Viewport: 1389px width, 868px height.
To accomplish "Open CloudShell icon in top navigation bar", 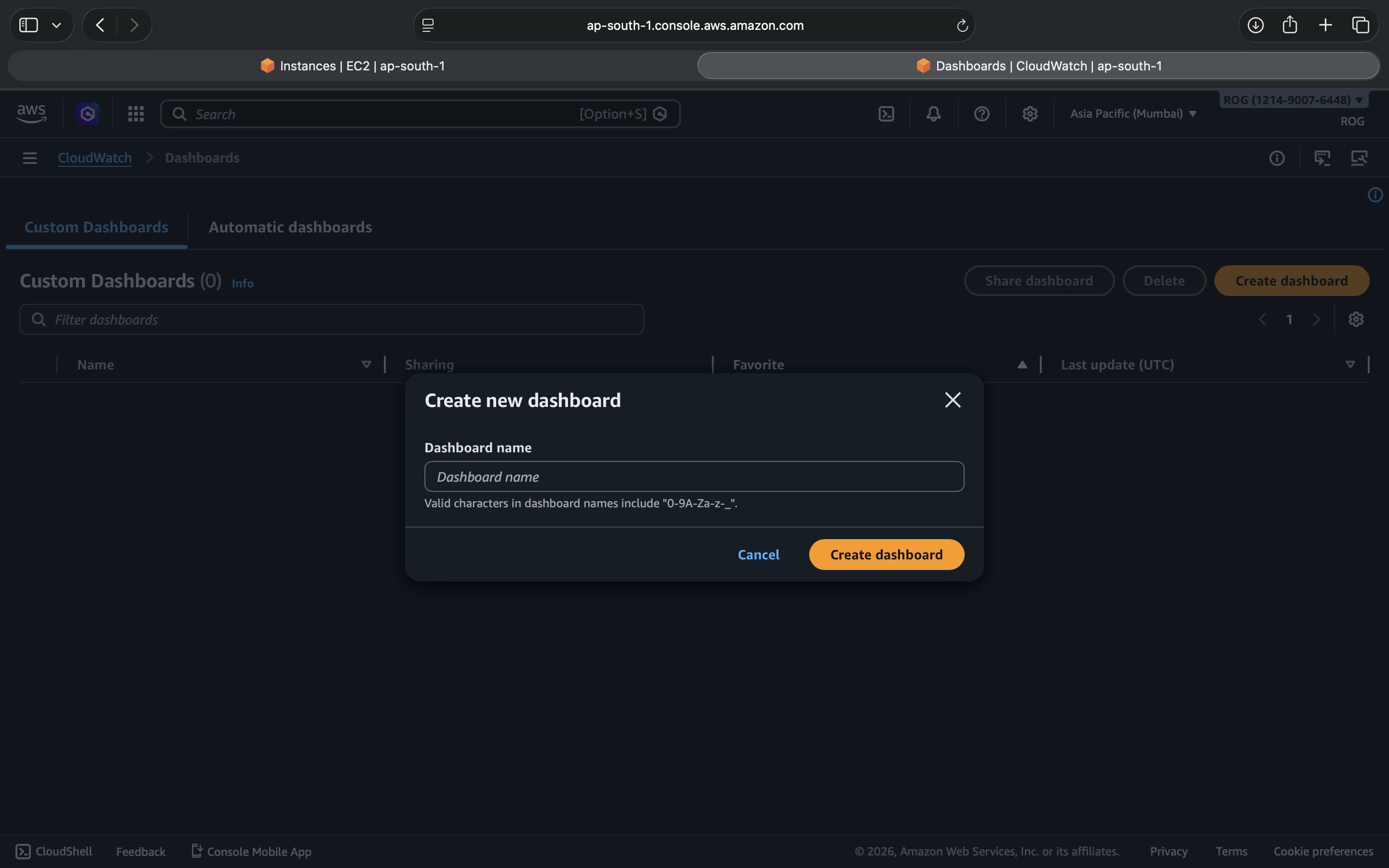I will click(886, 114).
